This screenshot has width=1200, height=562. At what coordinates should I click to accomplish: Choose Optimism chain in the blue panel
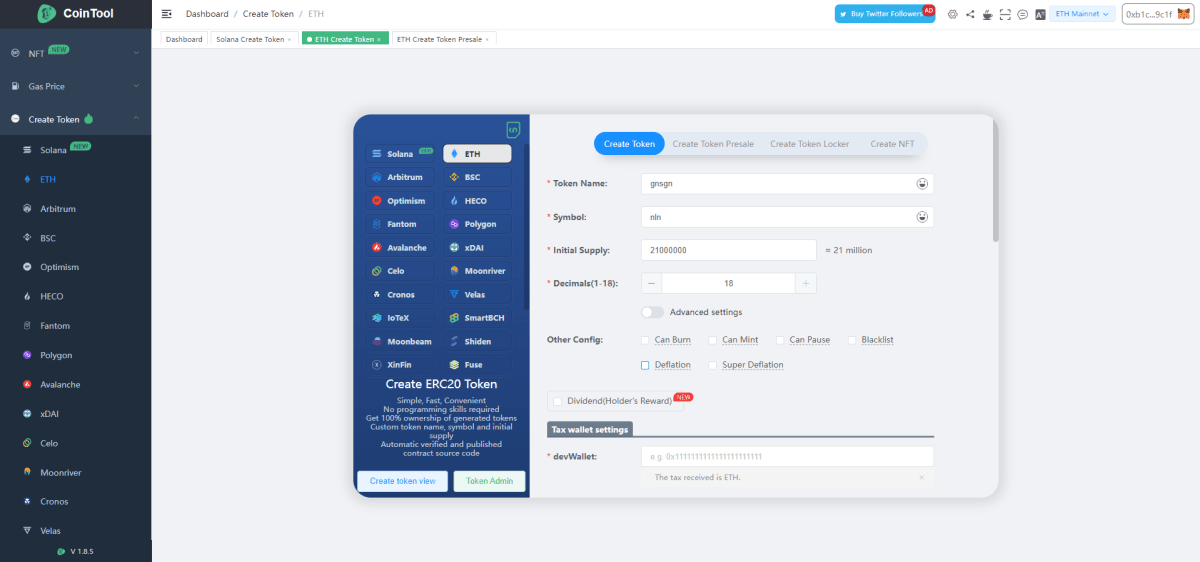tap(400, 201)
